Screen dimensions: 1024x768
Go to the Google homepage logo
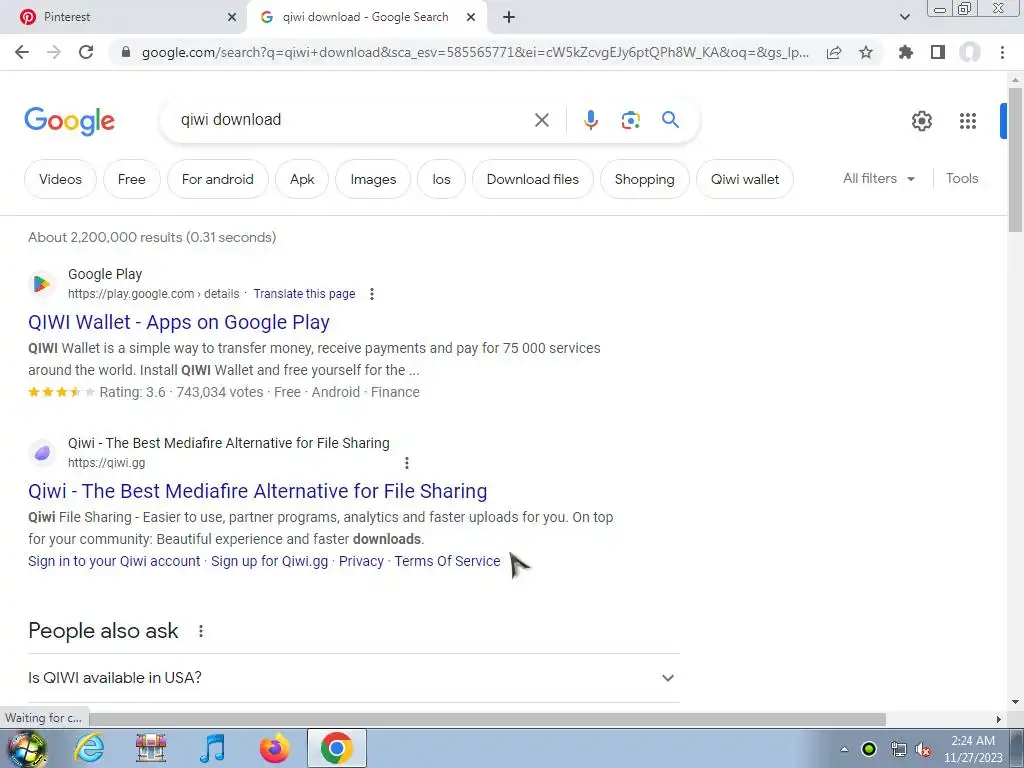click(69, 121)
